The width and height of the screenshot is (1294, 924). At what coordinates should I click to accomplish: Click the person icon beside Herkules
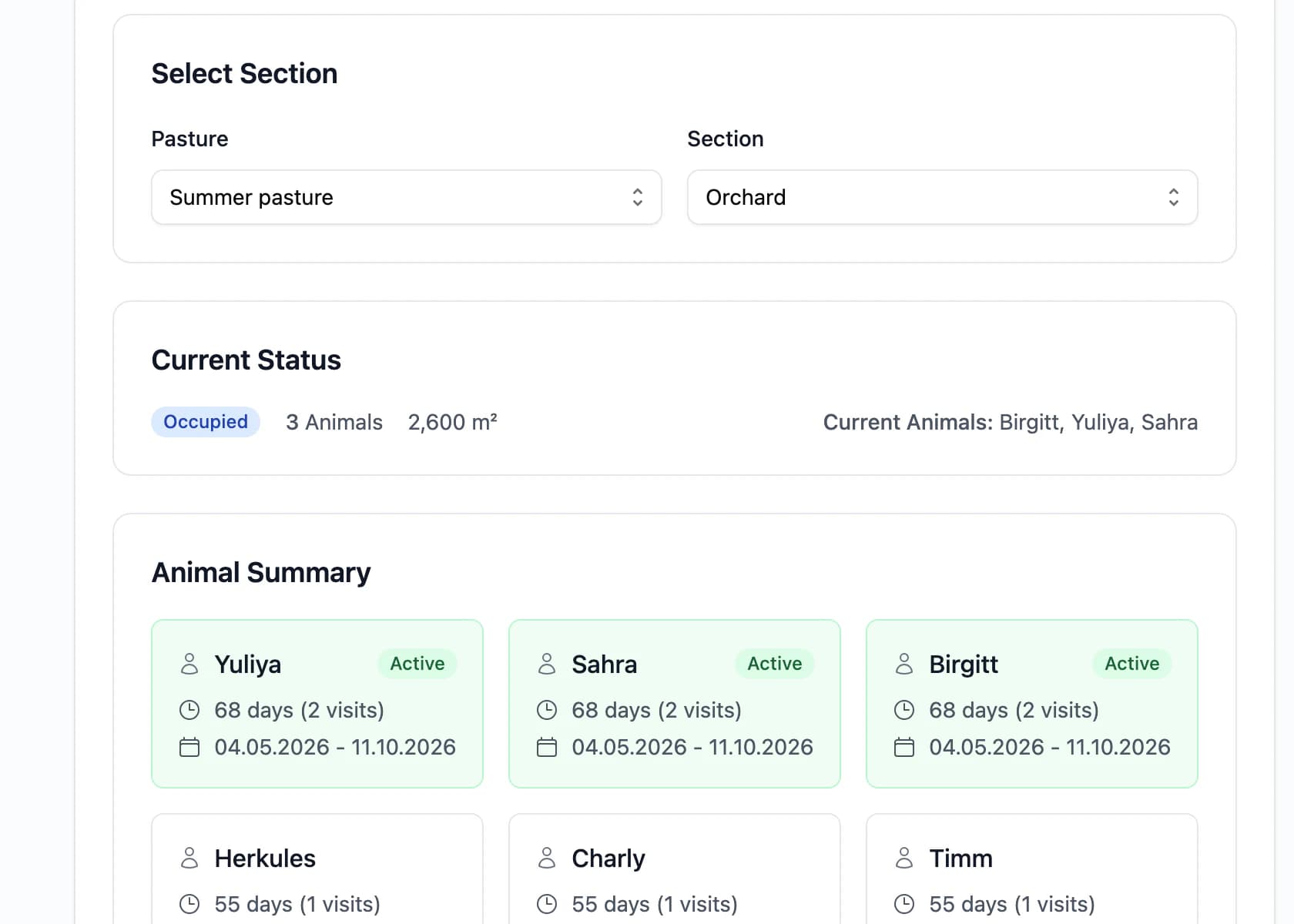tap(189, 858)
